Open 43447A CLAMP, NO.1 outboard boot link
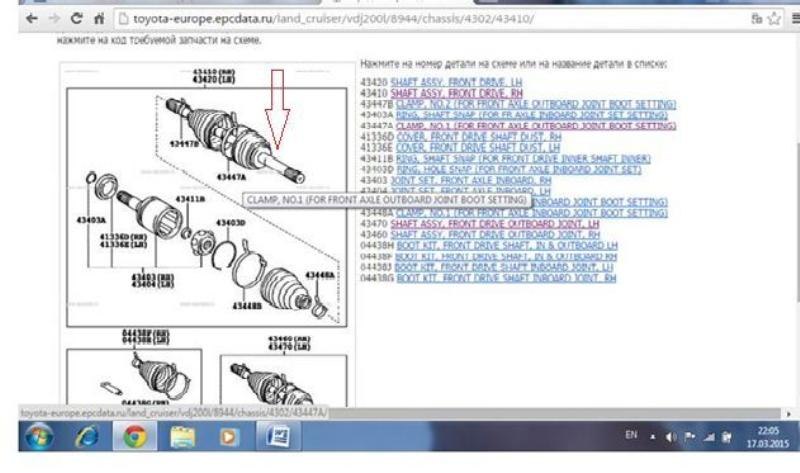Viewport: 800px width, 473px height. pyautogui.click(x=536, y=126)
